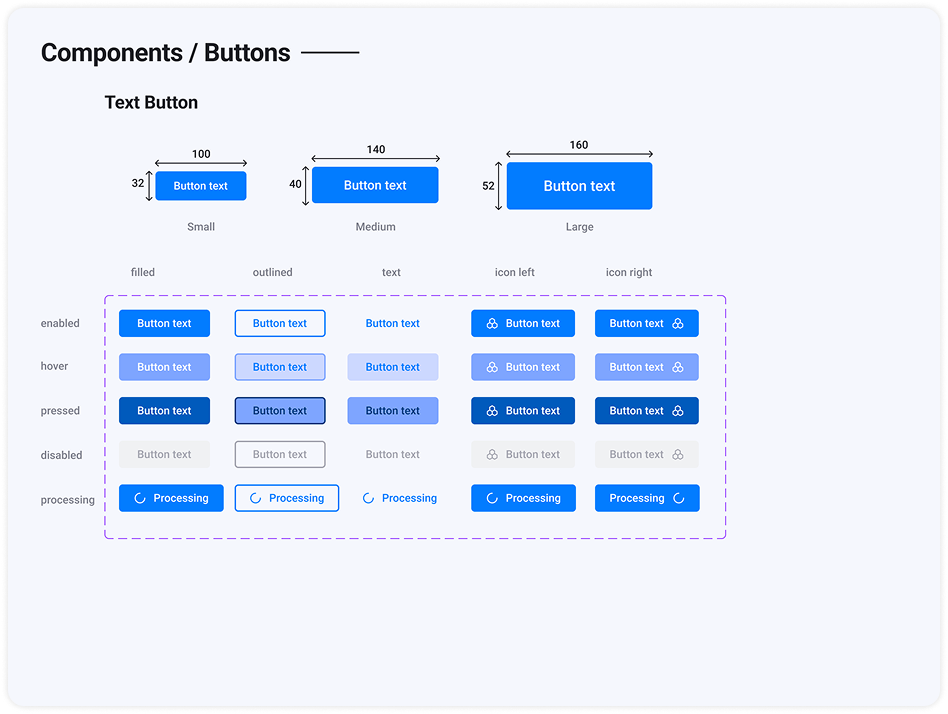This screenshot has height=714, width=948.
Task: Click the disabled filled button
Action: [x=164, y=454]
